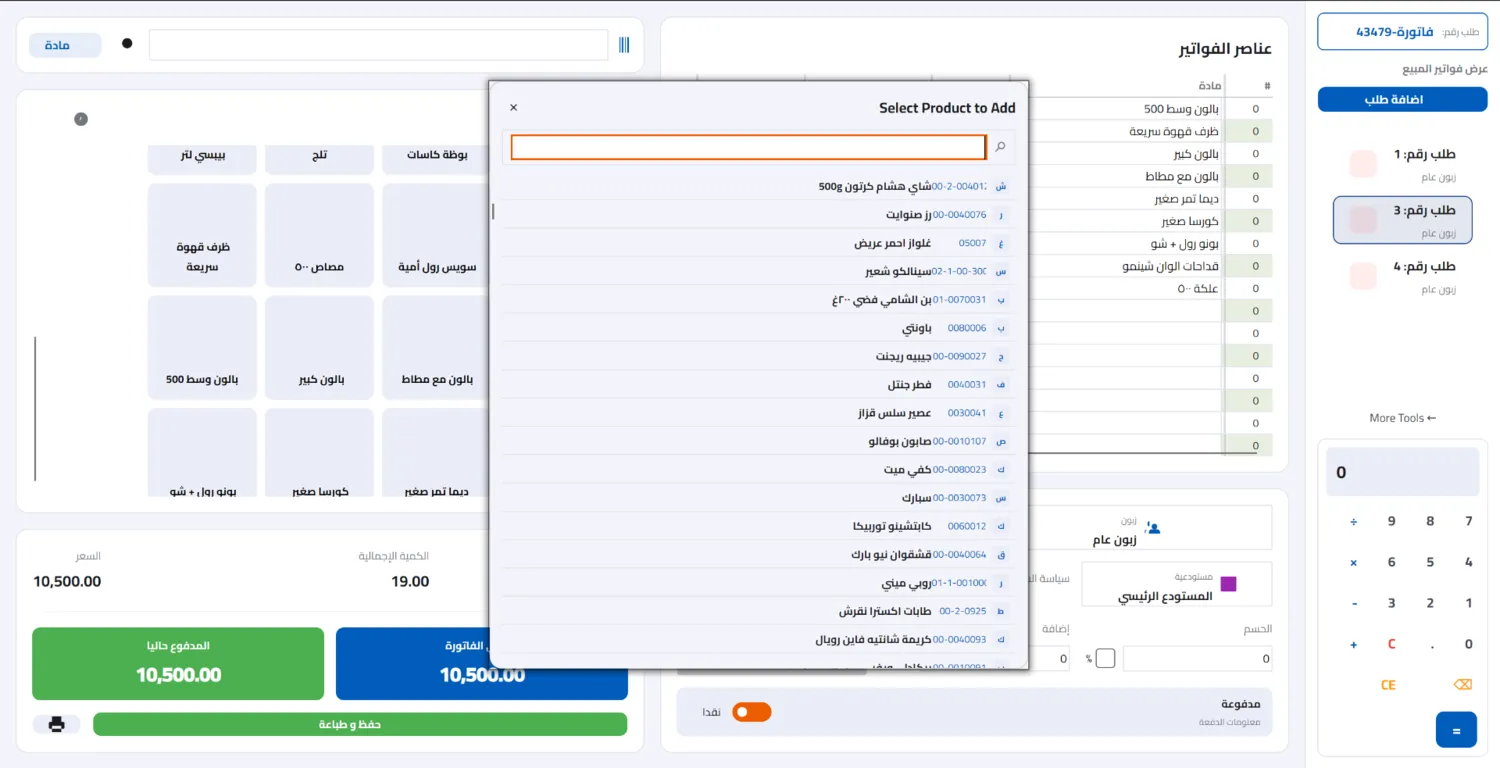Viewport: 1500px width, 768px height.
Task: Click the small gray circle above product tiles
Action: pos(81,119)
